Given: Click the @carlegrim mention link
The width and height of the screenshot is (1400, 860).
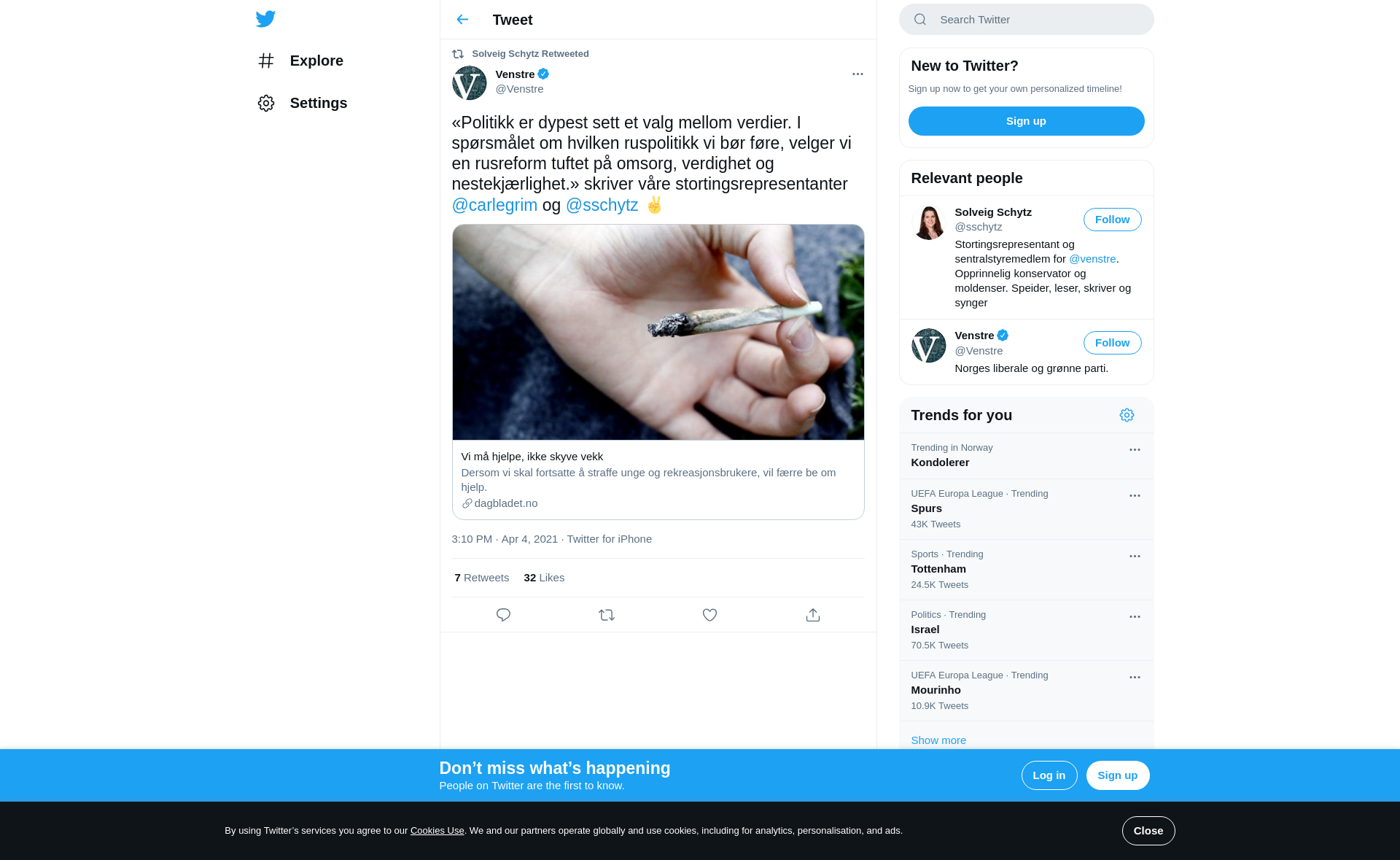Looking at the screenshot, I should point(494,205).
